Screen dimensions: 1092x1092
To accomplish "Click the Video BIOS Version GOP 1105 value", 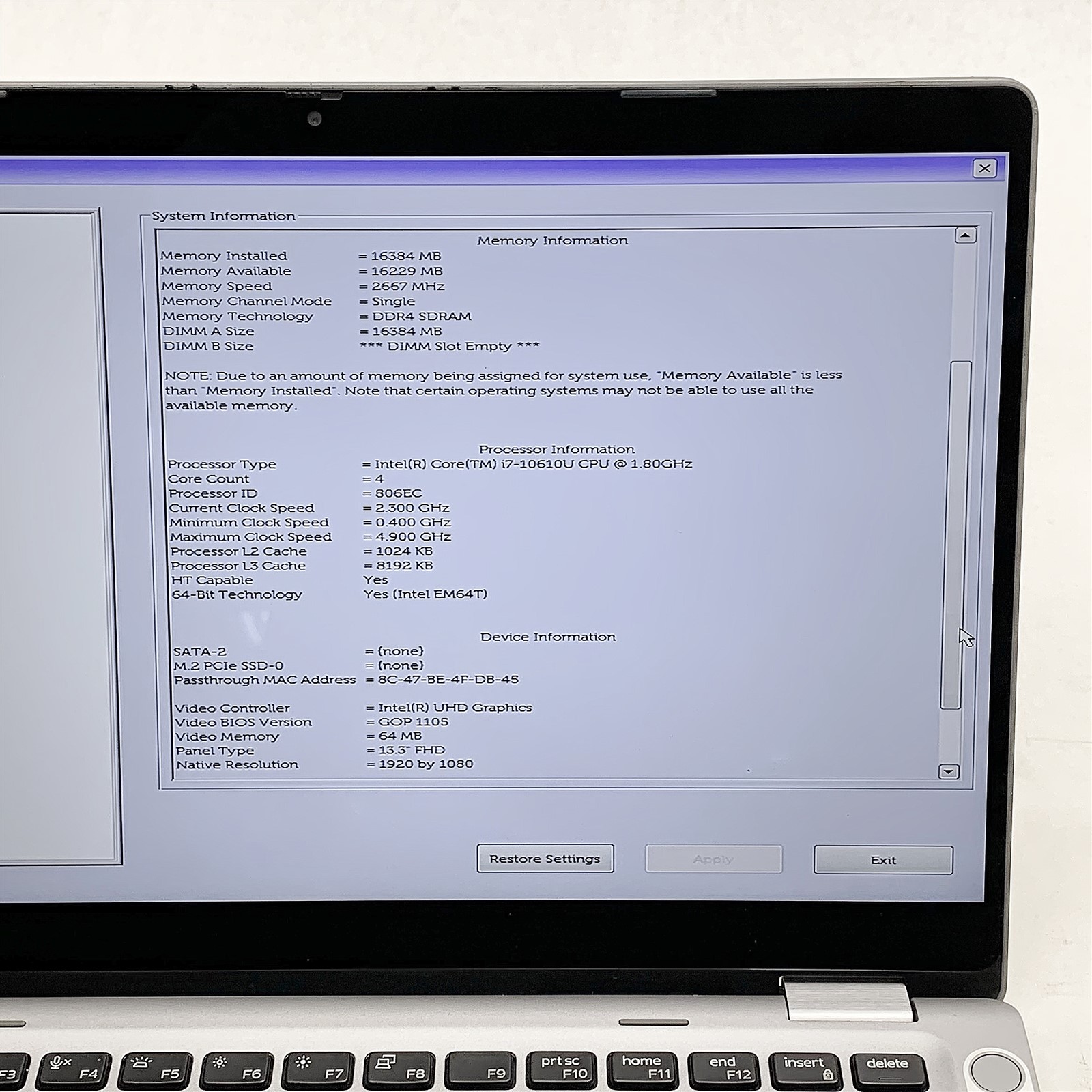I will click(x=414, y=722).
